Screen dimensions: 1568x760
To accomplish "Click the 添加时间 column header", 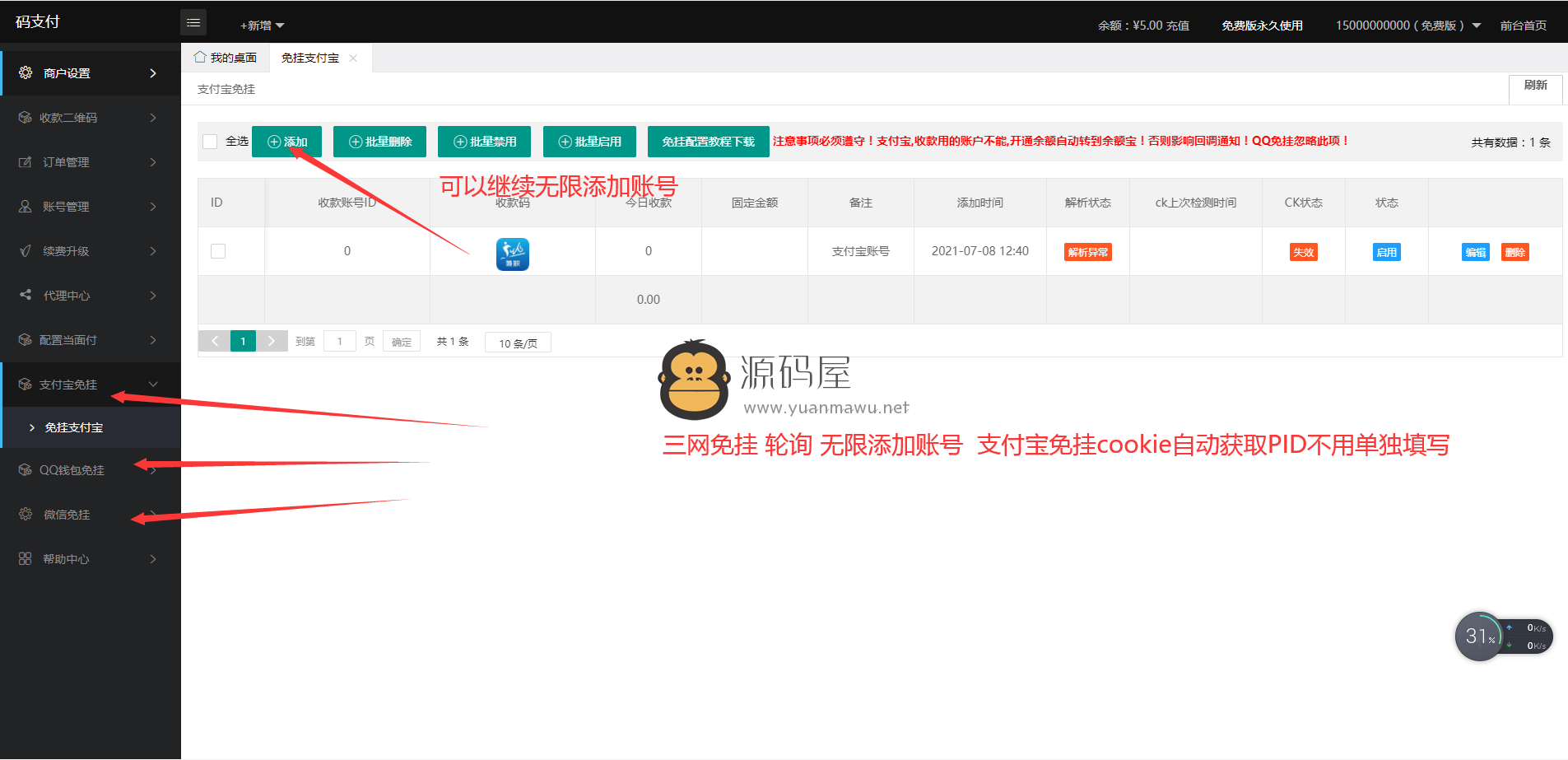I will point(980,203).
